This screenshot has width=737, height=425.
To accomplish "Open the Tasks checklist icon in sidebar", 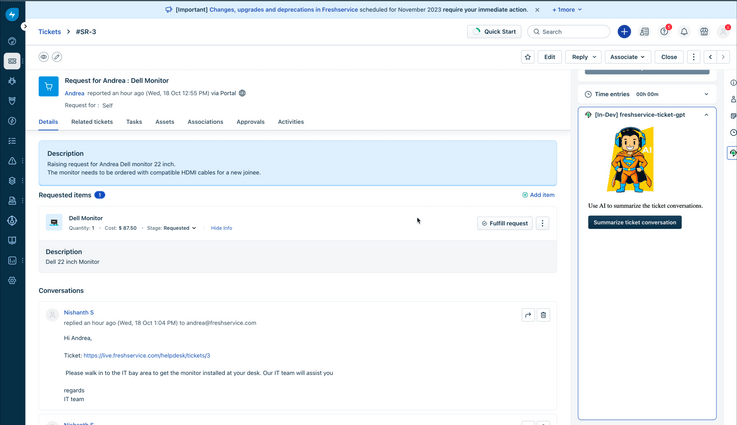I will tap(12, 141).
